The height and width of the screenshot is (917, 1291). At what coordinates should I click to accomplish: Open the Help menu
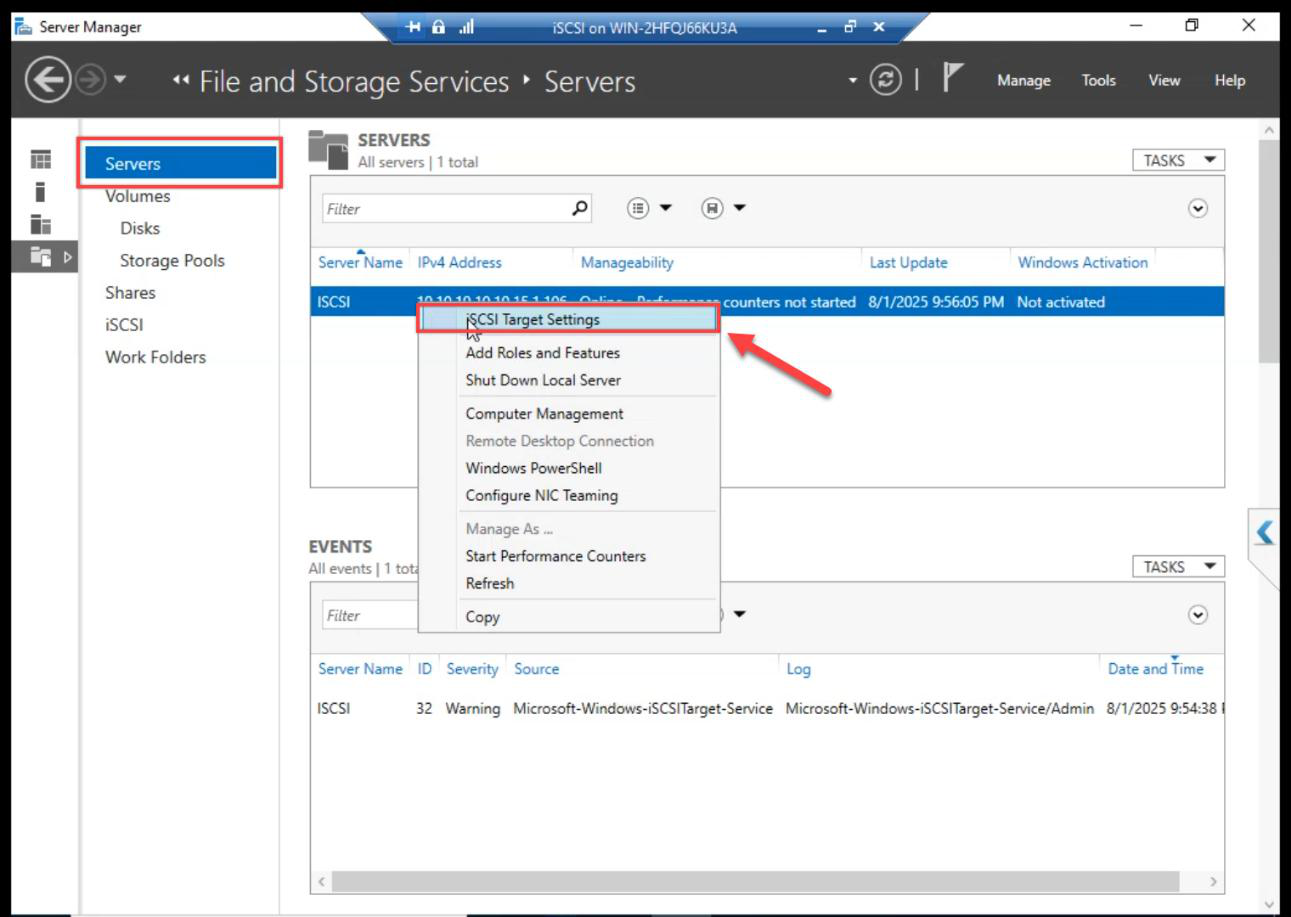(x=1230, y=81)
